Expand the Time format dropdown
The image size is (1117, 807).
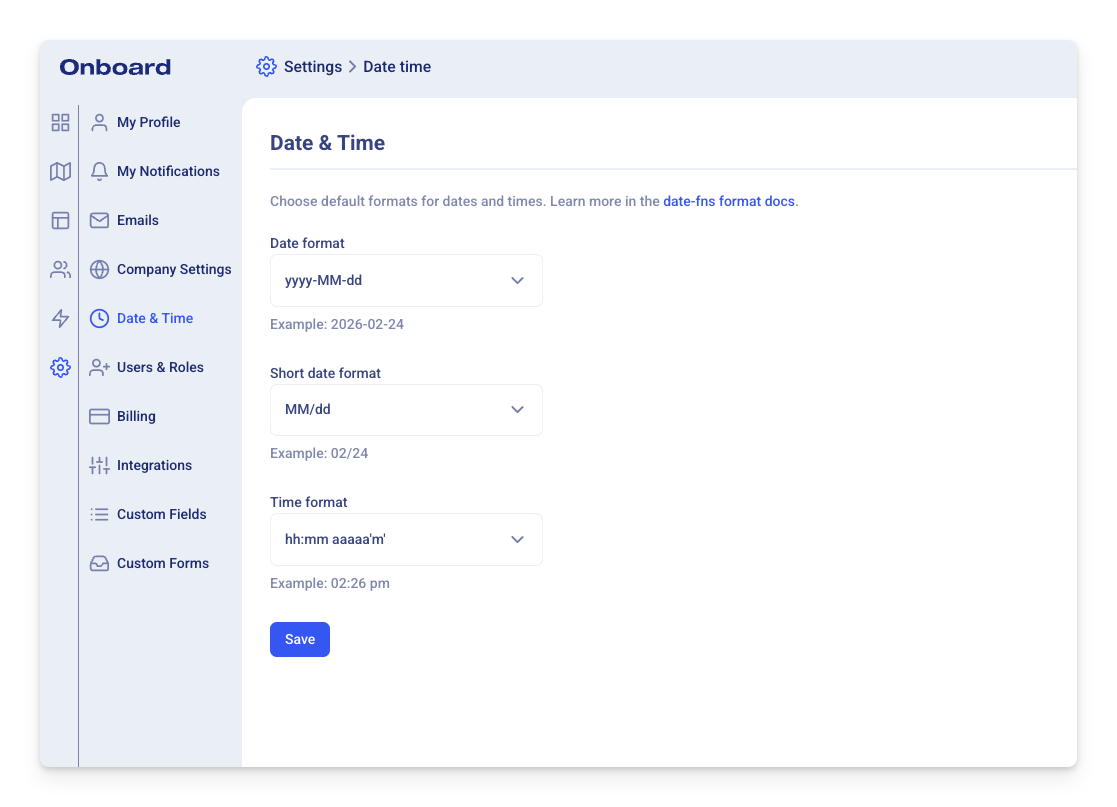click(406, 539)
